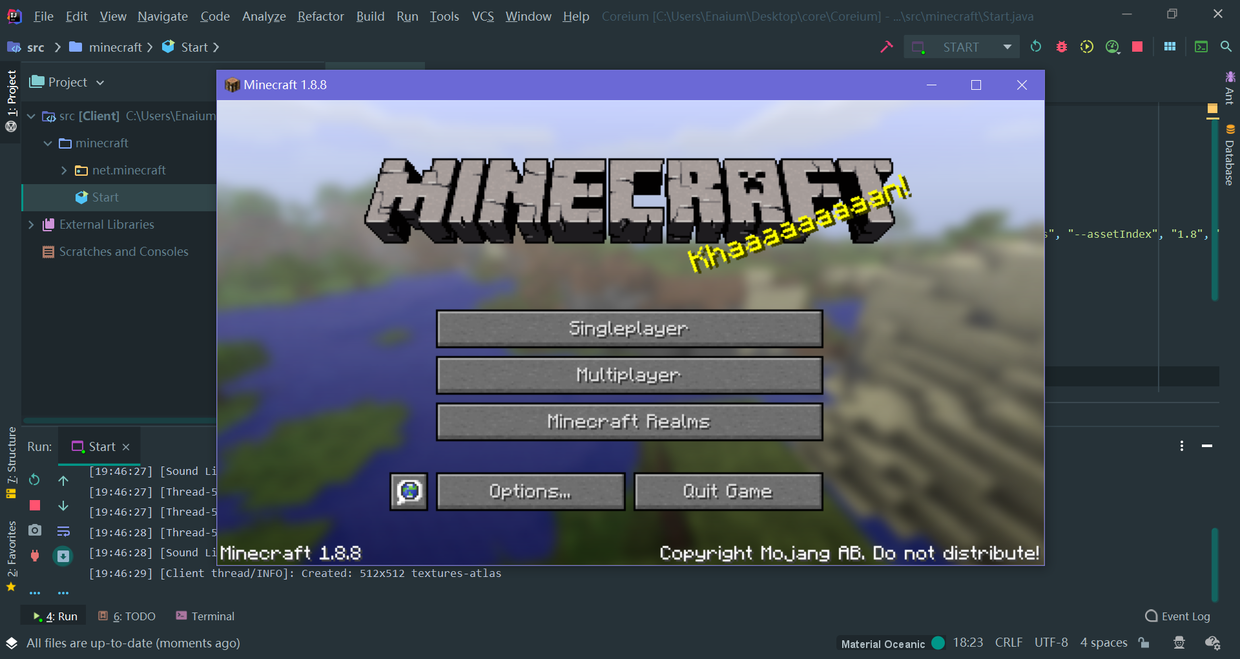Image resolution: width=1240 pixels, height=659 pixels.
Task: Toggle the 1: Project side panel
Action: pyautogui.click(x=11, y=100)
